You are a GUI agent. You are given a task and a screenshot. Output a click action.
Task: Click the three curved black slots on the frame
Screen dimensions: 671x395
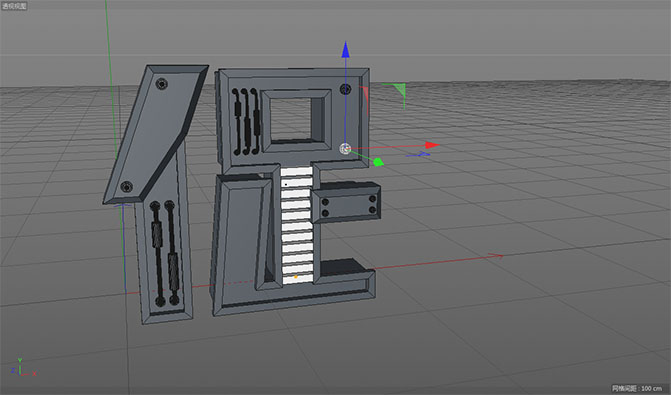tap(246, 122)
